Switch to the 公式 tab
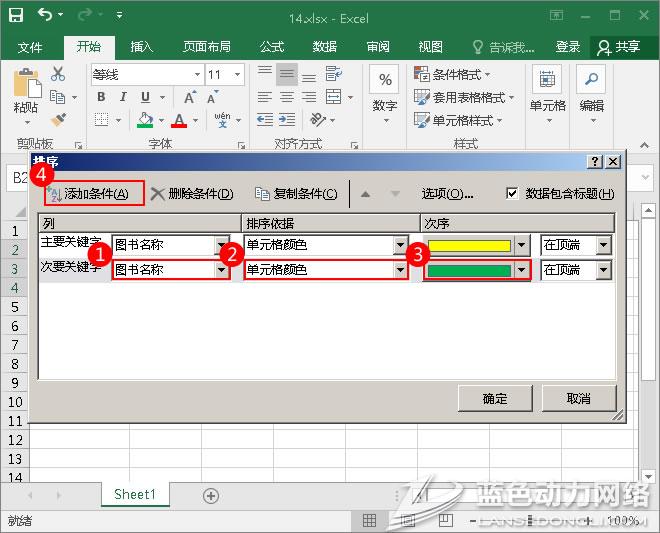 (x=272, y=47)
